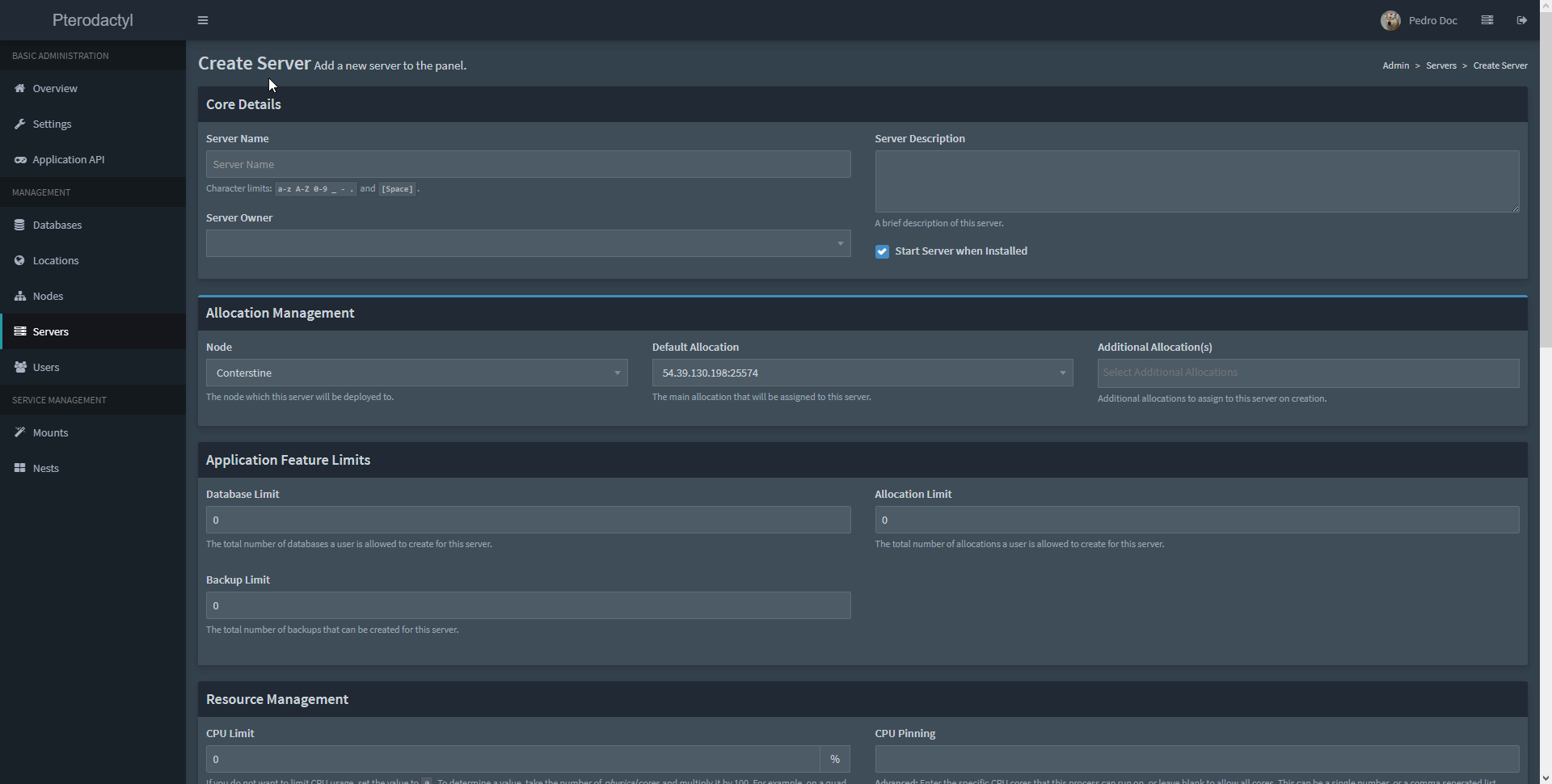This screenshot has width=1552, height=784.
Task: Click the Allocation Limit field
Action: click(1196, 520)
